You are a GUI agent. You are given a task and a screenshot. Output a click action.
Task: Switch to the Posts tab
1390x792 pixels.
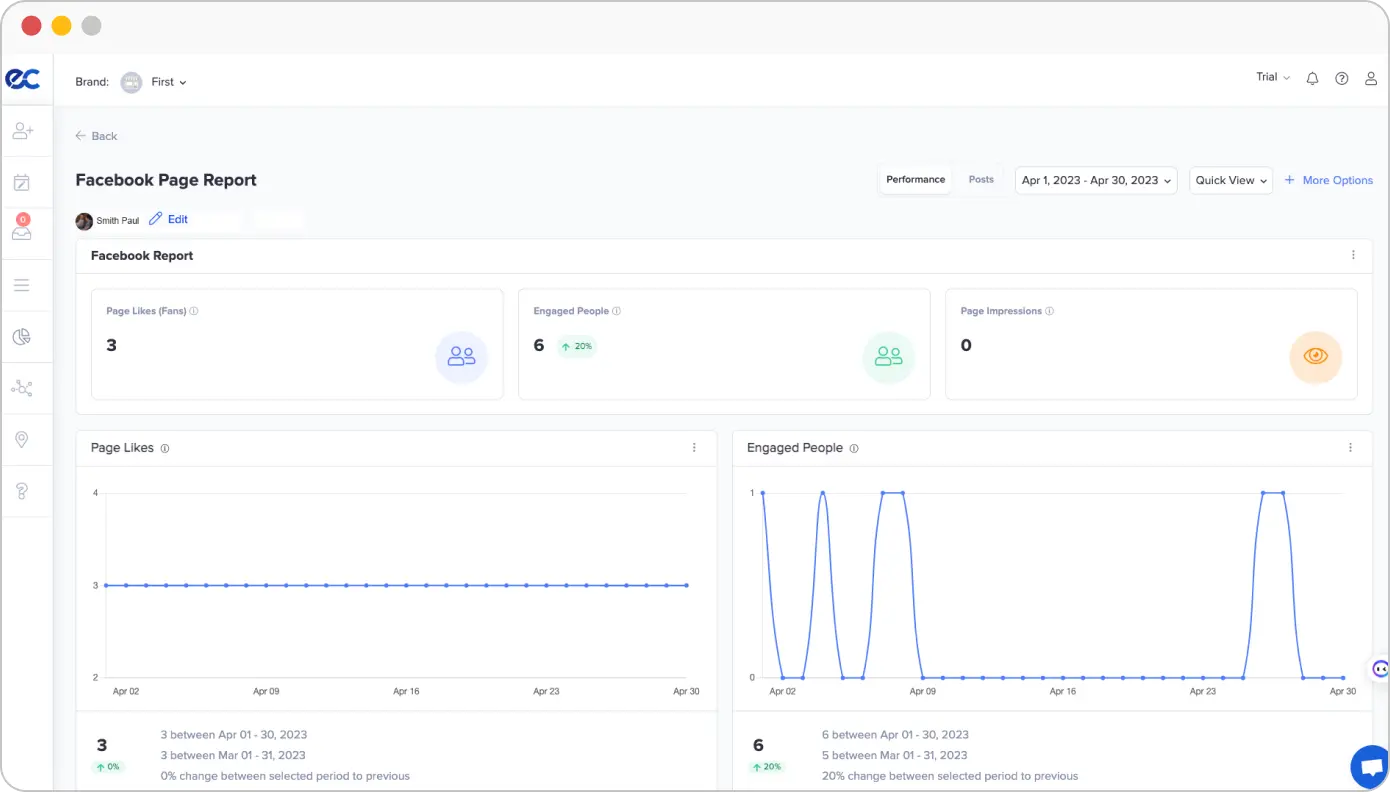pyautogui.click(x=981, y=180)
